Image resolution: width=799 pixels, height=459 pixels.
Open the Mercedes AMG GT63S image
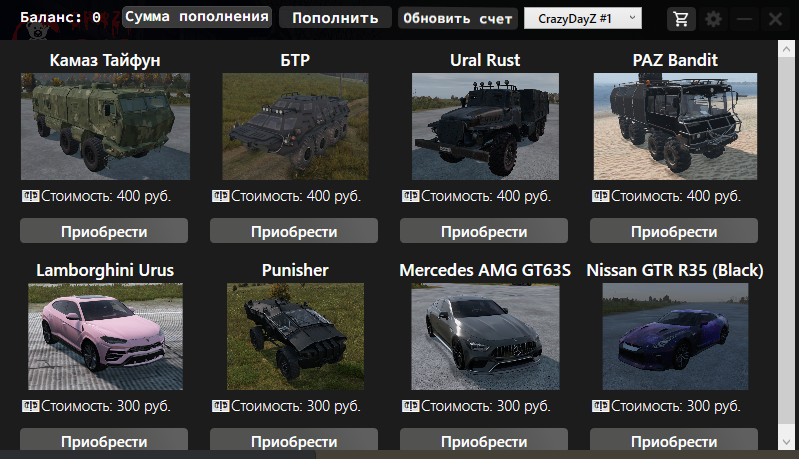485,337
